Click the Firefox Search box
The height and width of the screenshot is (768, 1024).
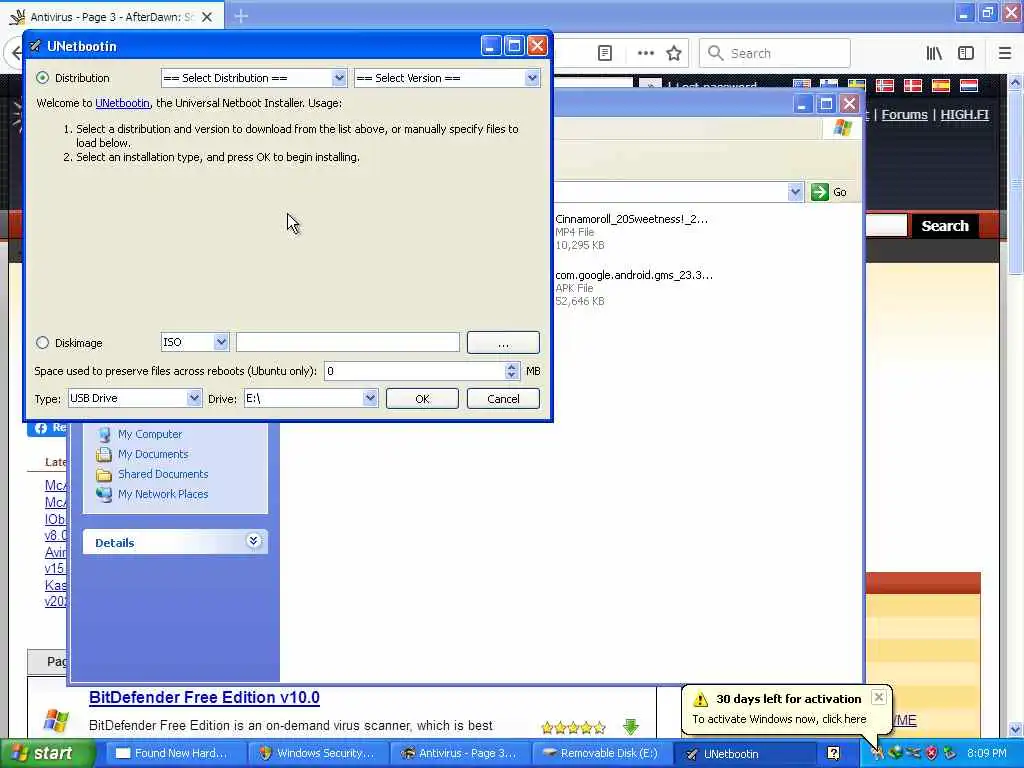(x=775, y=53)
